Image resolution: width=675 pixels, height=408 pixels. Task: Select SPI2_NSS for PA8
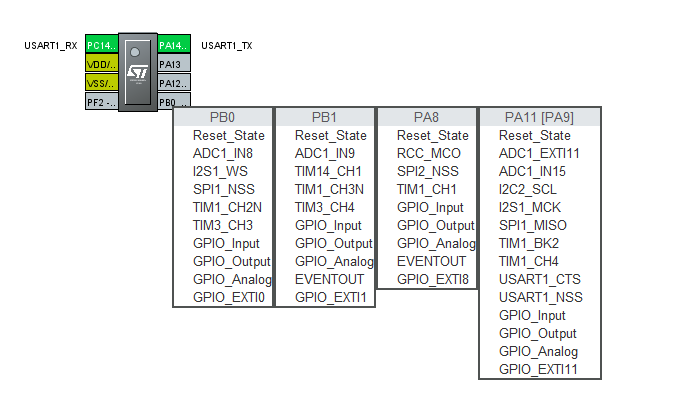[x=427, y=171]
